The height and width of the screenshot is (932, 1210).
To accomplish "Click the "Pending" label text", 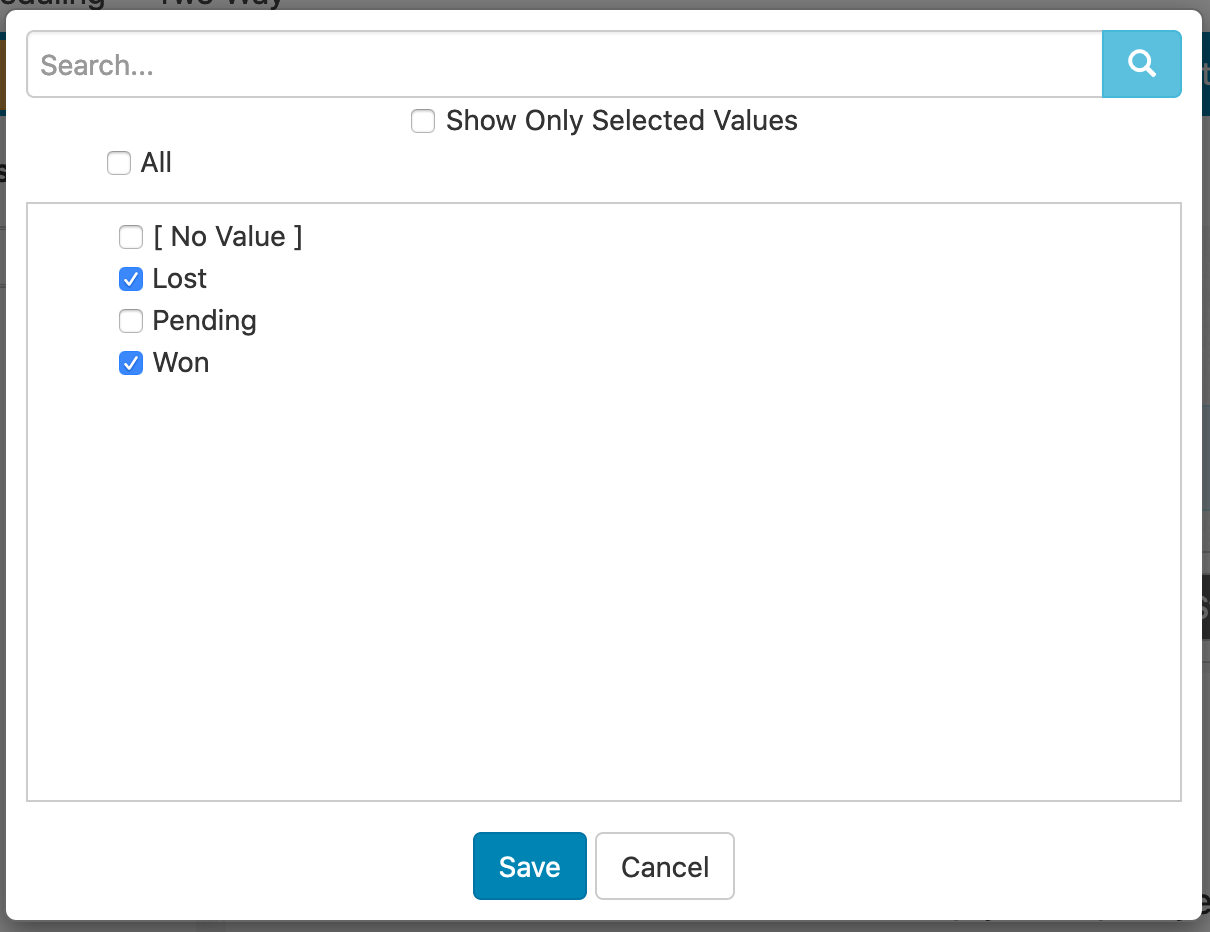I will (x=204, y=321).
